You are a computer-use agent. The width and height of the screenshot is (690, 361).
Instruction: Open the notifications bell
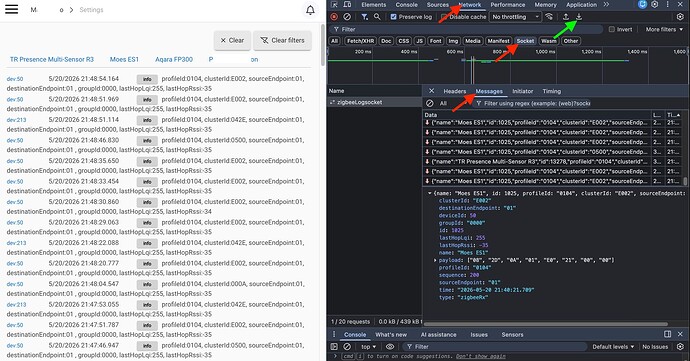tap(310, 10)
